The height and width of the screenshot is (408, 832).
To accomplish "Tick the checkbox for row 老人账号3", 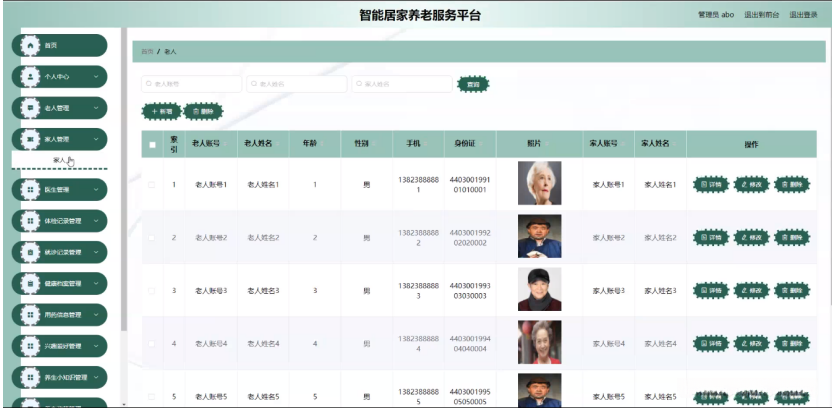I will [x=152, y=291].
